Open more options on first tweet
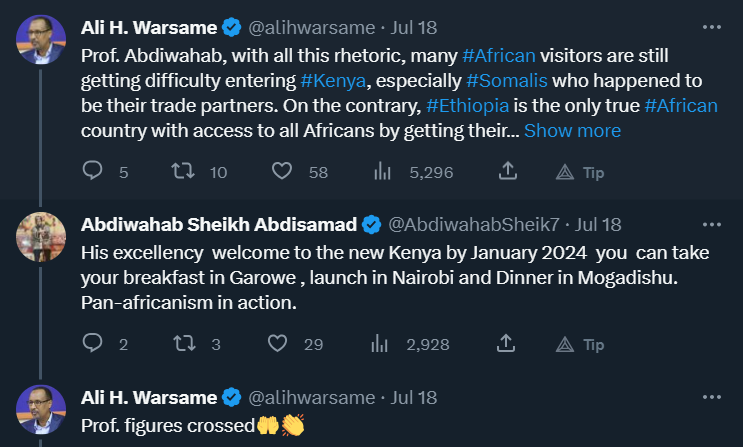The image size is (743, 447). click(711, 25)
